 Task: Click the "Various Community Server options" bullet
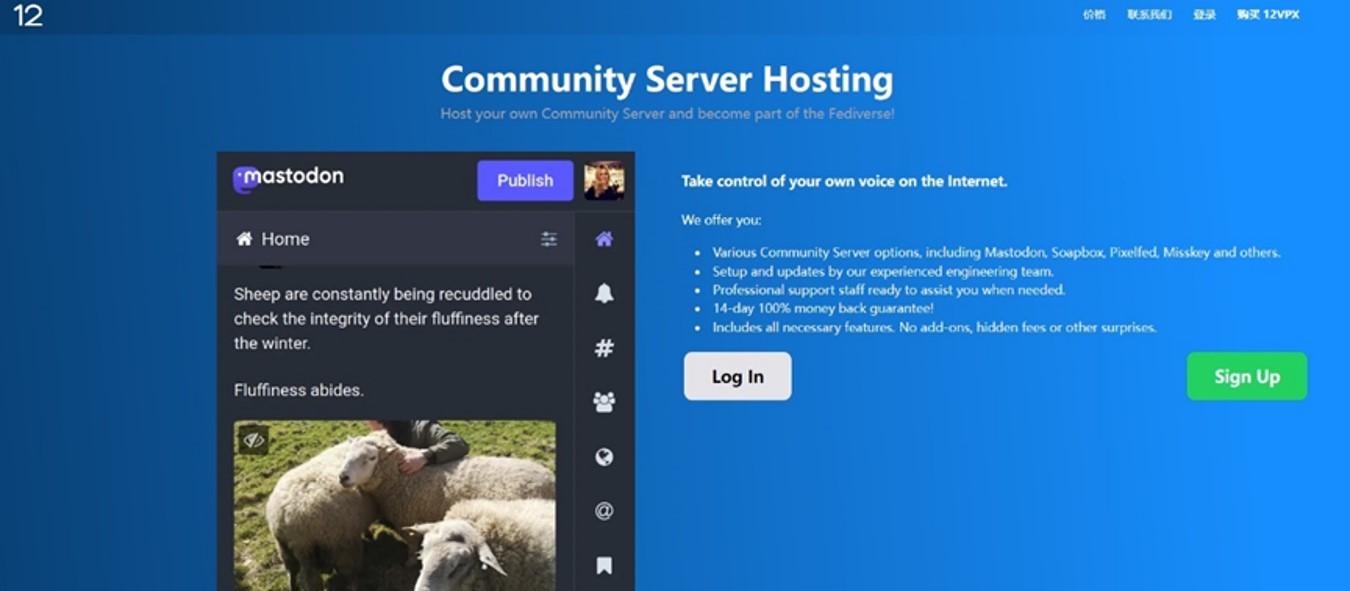pyautogui.click(x=996, y=252)
